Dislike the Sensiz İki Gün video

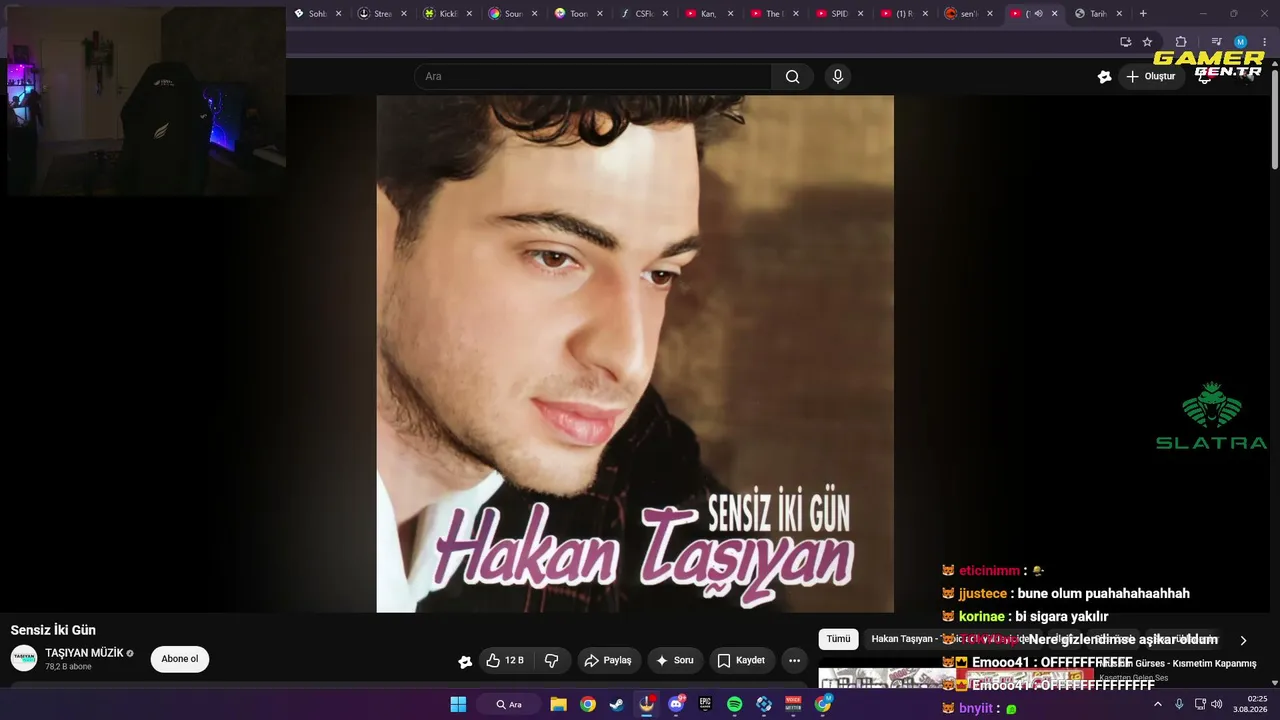pos(551,660)
